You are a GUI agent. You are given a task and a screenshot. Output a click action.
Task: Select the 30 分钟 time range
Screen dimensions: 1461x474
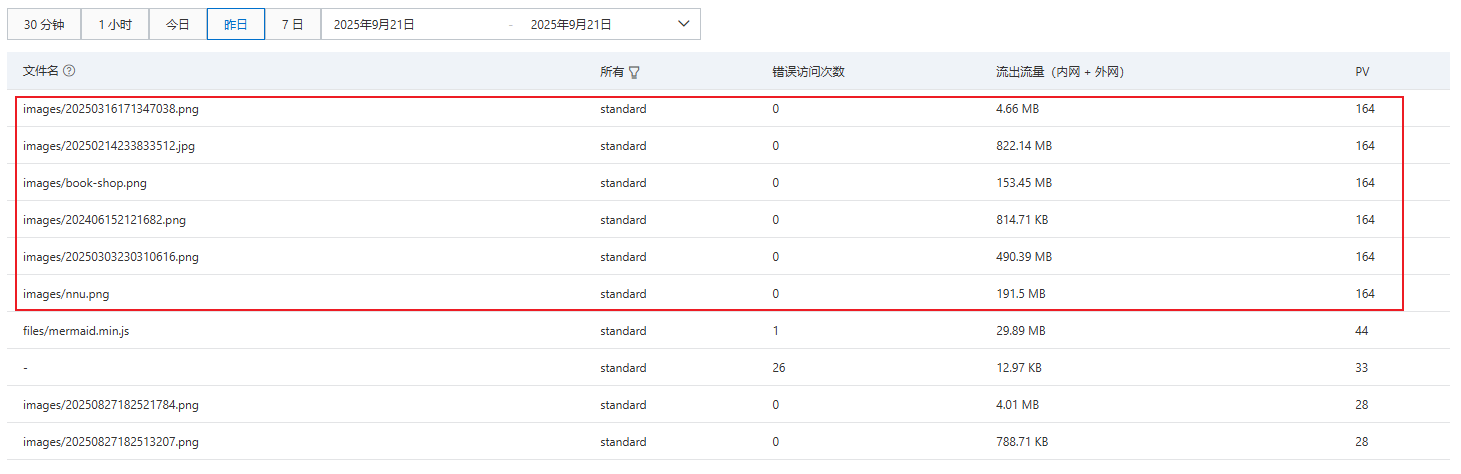[x=44, y=24]
